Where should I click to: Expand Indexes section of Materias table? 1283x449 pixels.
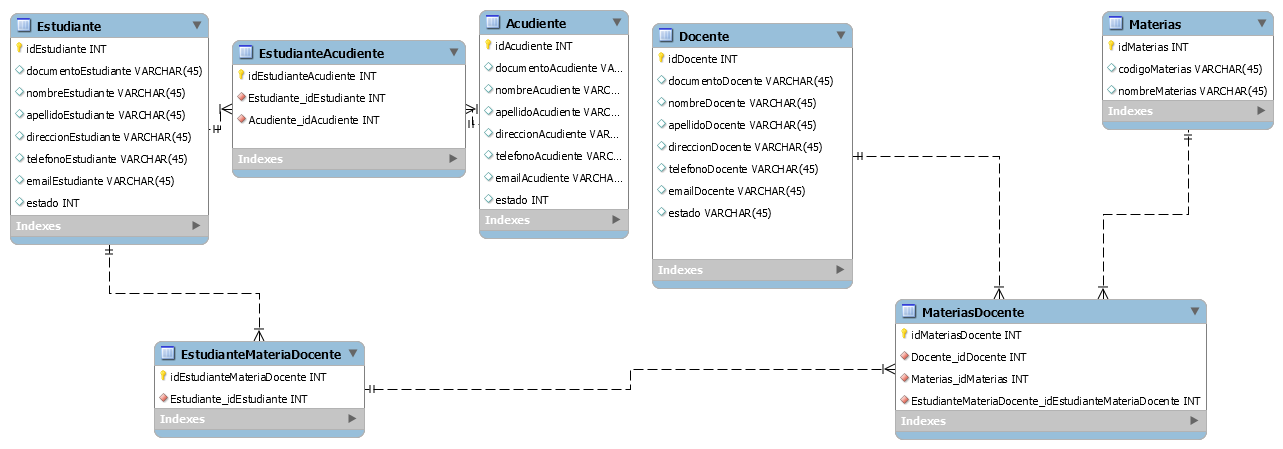pos(1261,111)
